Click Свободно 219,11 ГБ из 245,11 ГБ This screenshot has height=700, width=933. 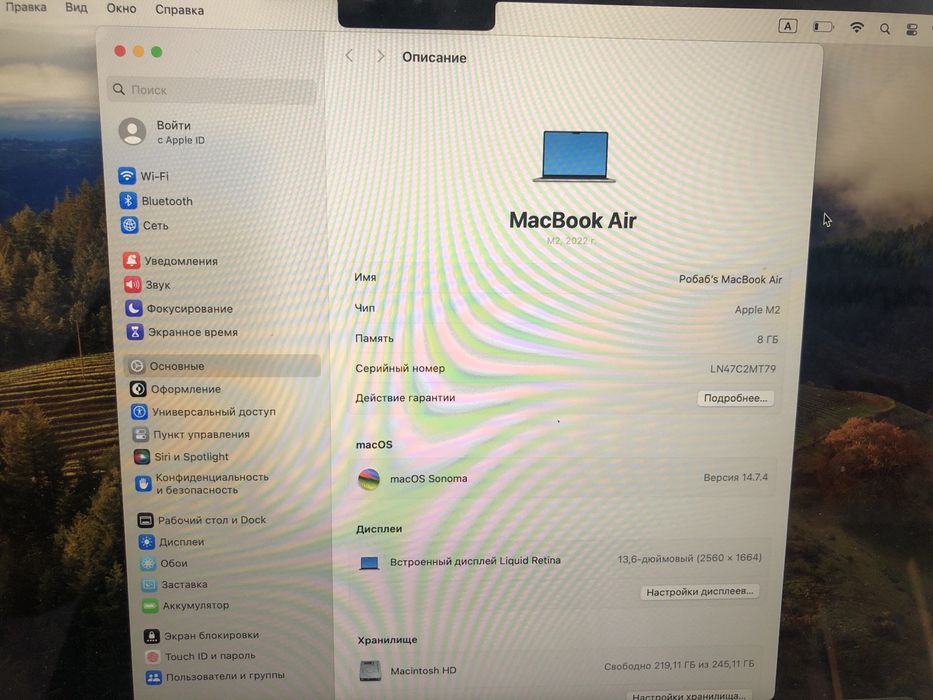tap(679, 665)
